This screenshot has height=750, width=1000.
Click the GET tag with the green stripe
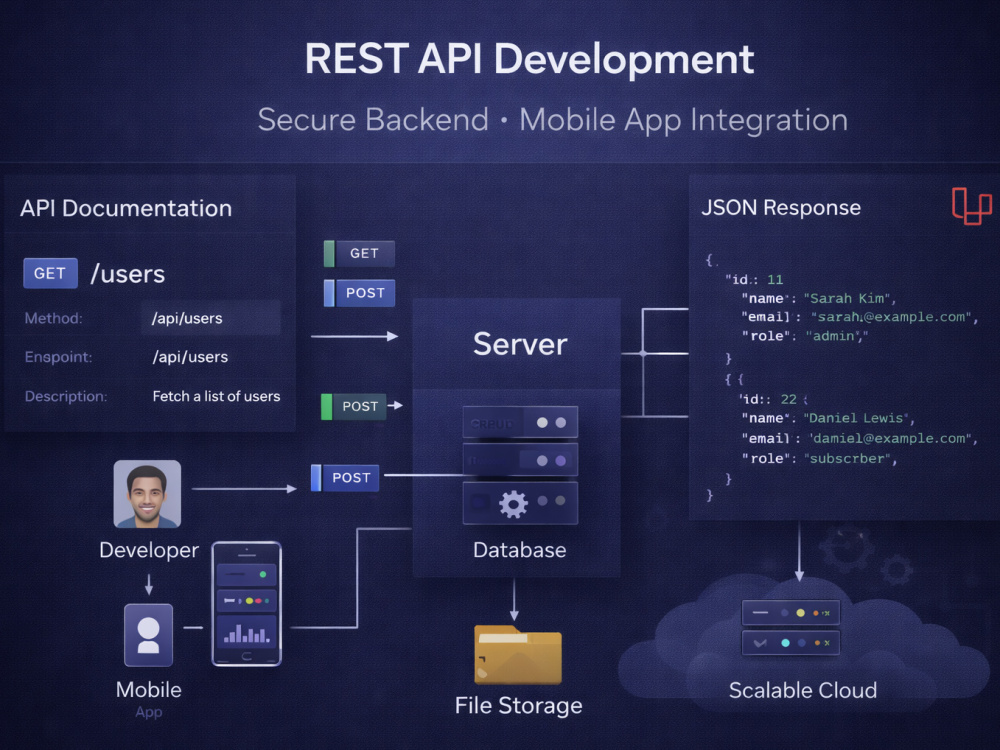tap(360, 253)
